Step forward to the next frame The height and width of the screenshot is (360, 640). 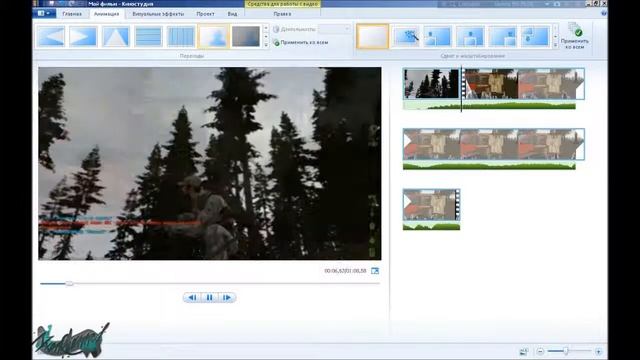227,298
